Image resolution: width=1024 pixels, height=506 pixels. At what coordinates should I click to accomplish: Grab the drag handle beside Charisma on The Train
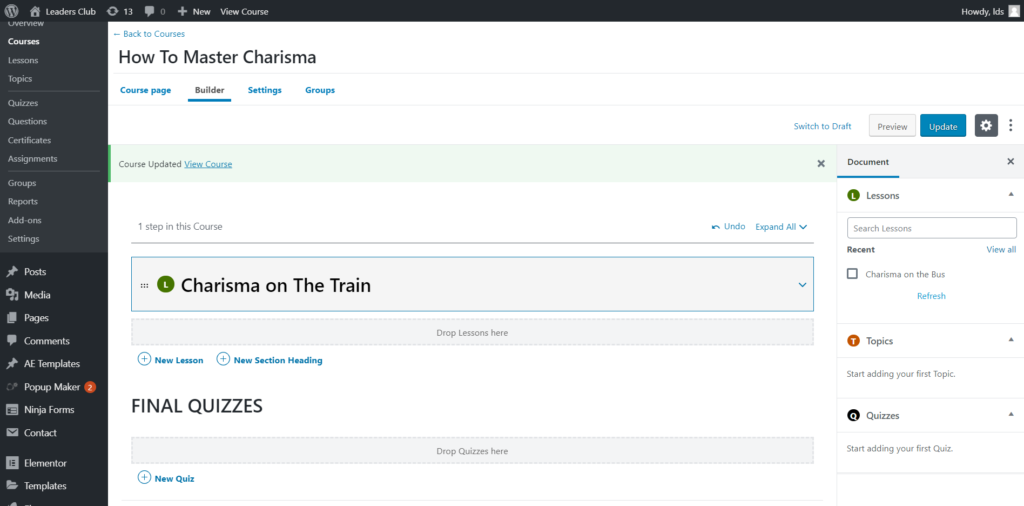pos(144,285)
